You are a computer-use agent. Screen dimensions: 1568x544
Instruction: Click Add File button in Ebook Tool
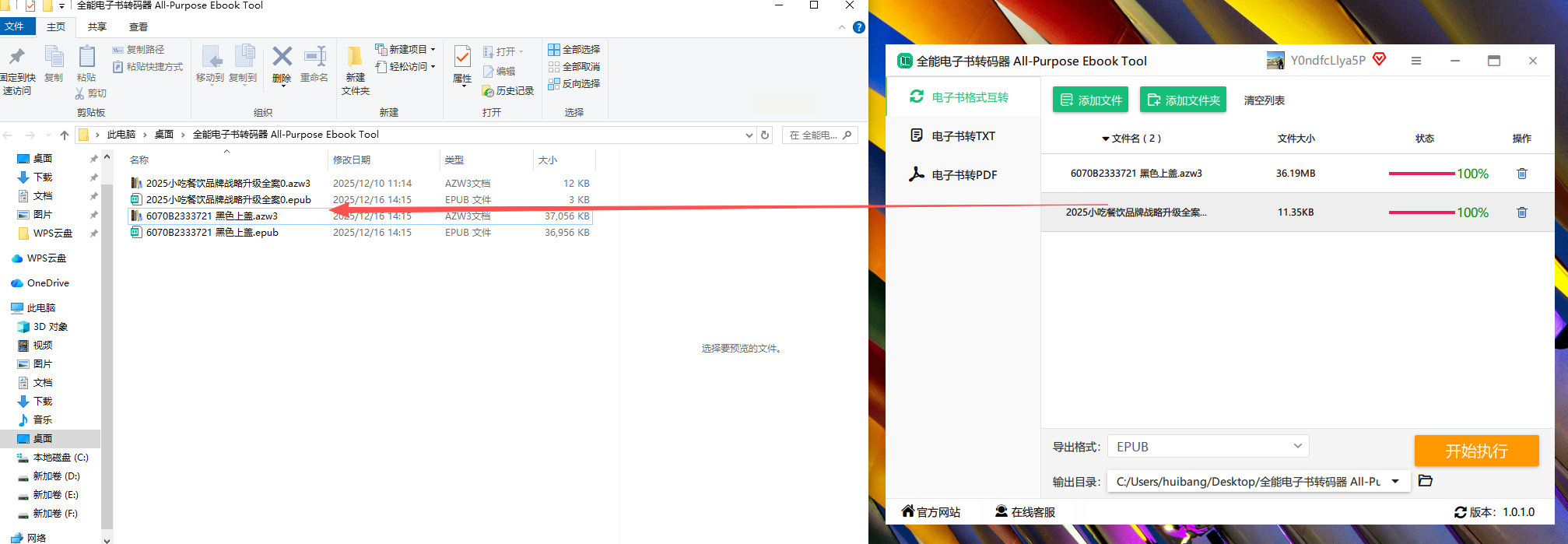coord(1090,100)
